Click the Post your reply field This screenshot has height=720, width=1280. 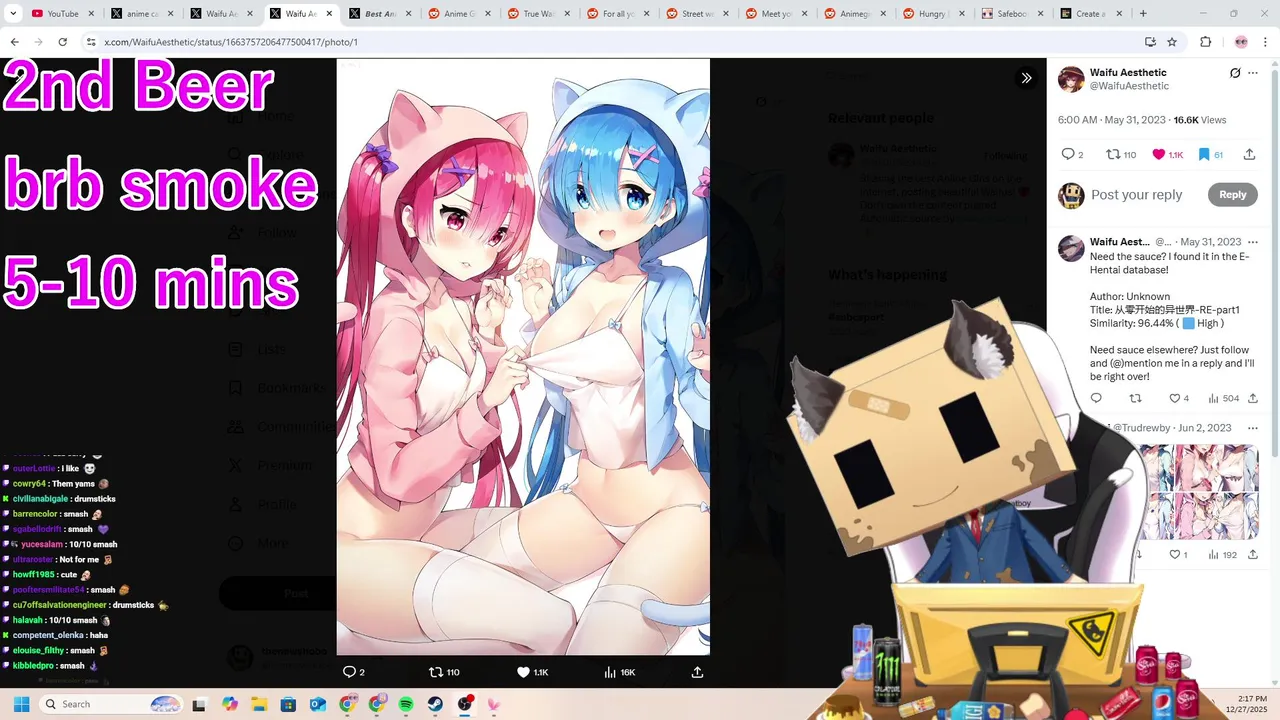(1136, 195)
